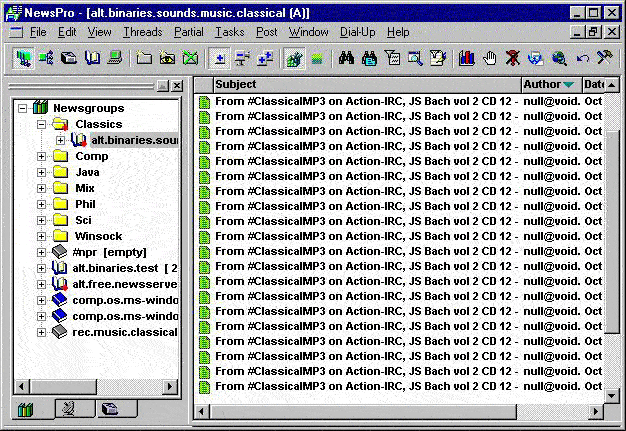Expand the alt.binaries.sou group node
The height and width of the screenshot is (431, 626).
(x=60, y=140)
